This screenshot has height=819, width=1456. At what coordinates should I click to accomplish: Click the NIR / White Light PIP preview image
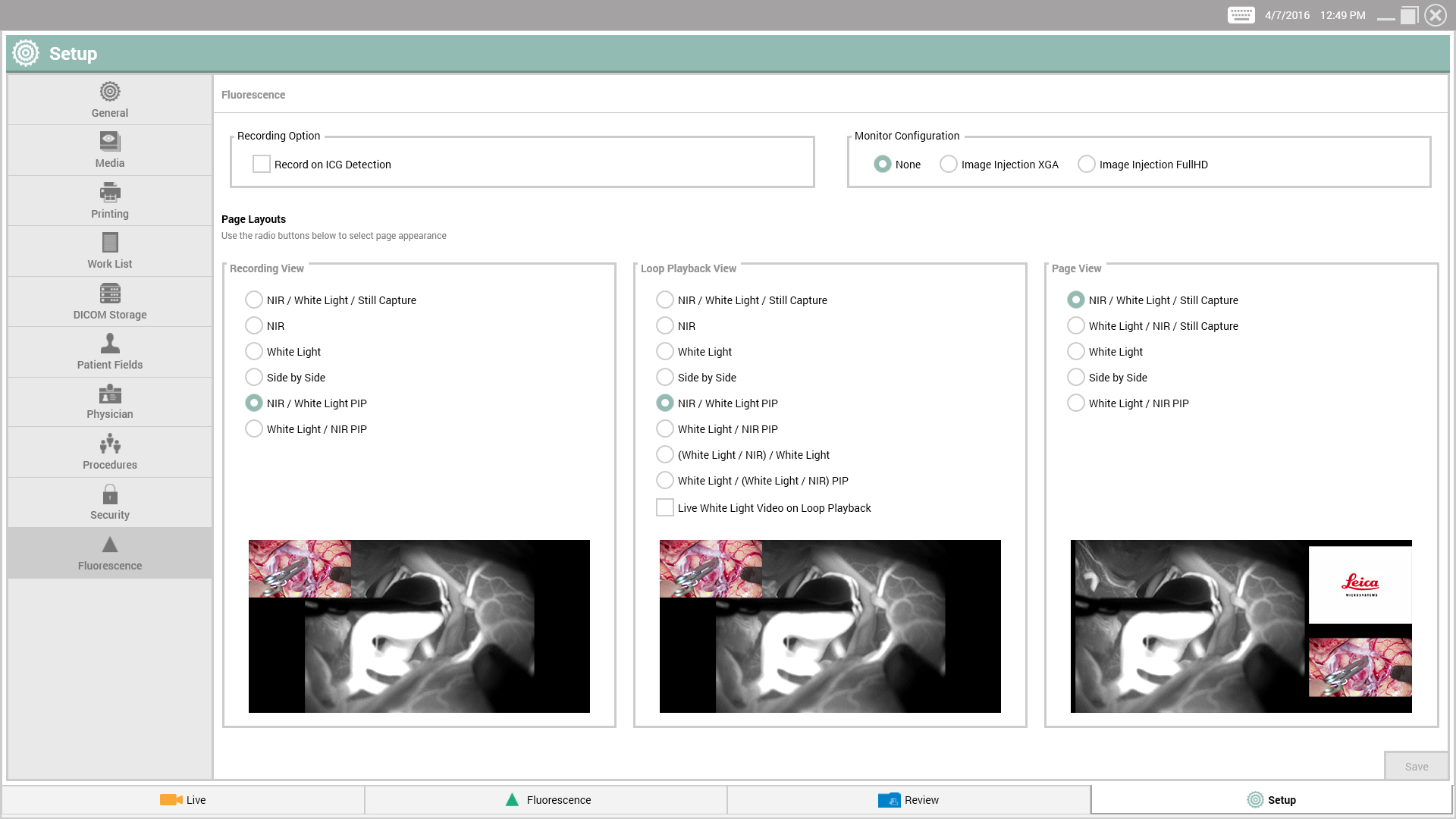(x=419, y=626)
